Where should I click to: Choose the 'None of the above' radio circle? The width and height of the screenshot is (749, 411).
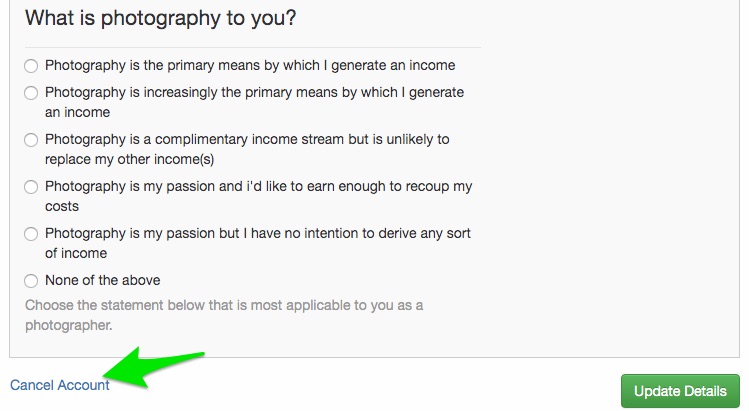31,281
